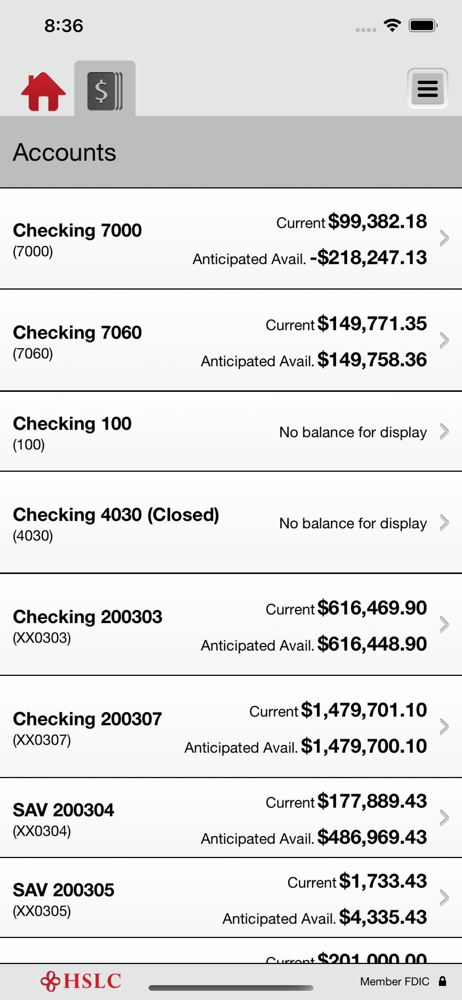
Task: Tap the SAV 200304 row chevron
Action: click(x=445, y=818)
